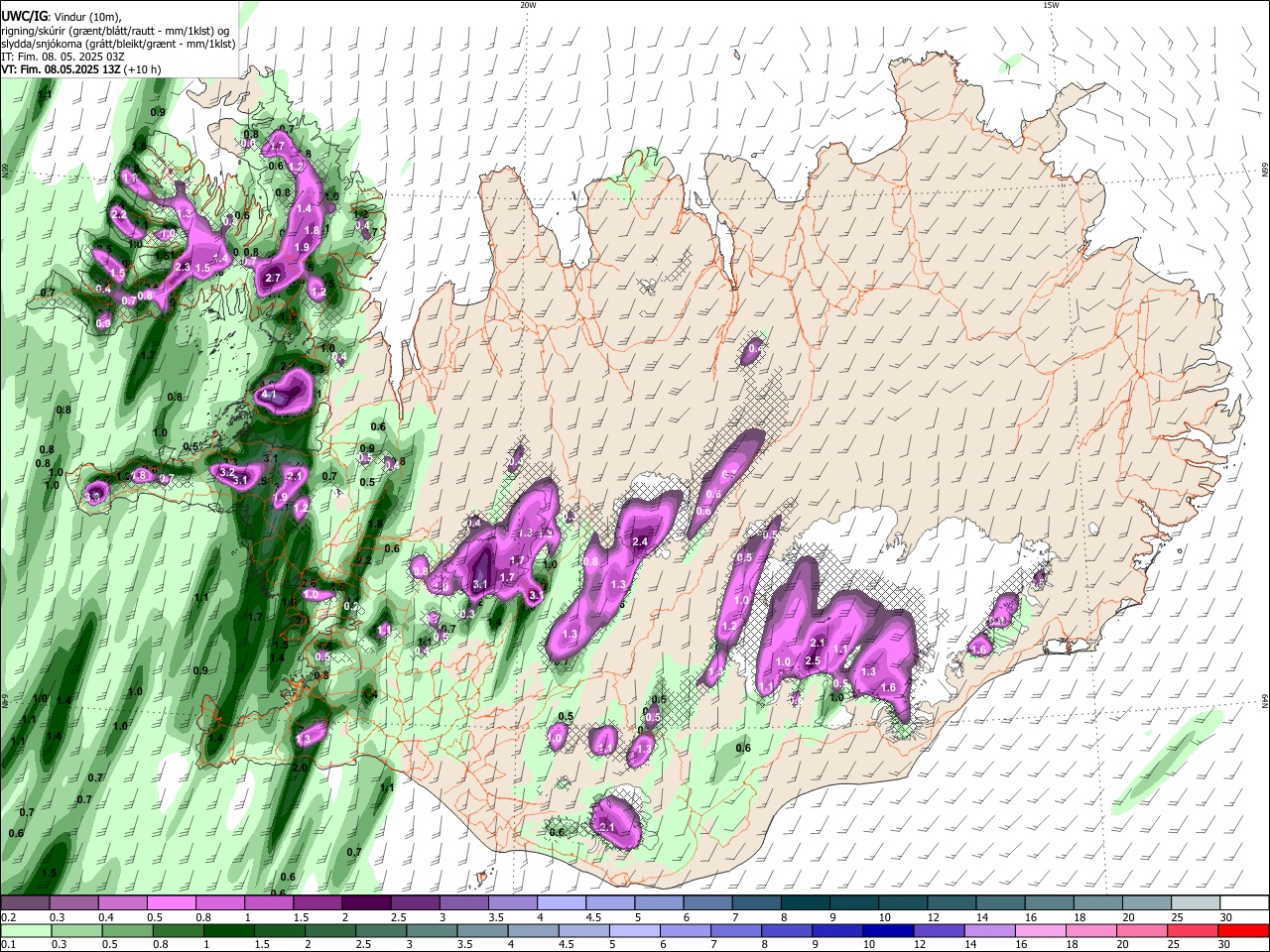1270x952 pixels.
Task: Click the deep navy rain swatch at 10
Action: (x=888, y=930)
